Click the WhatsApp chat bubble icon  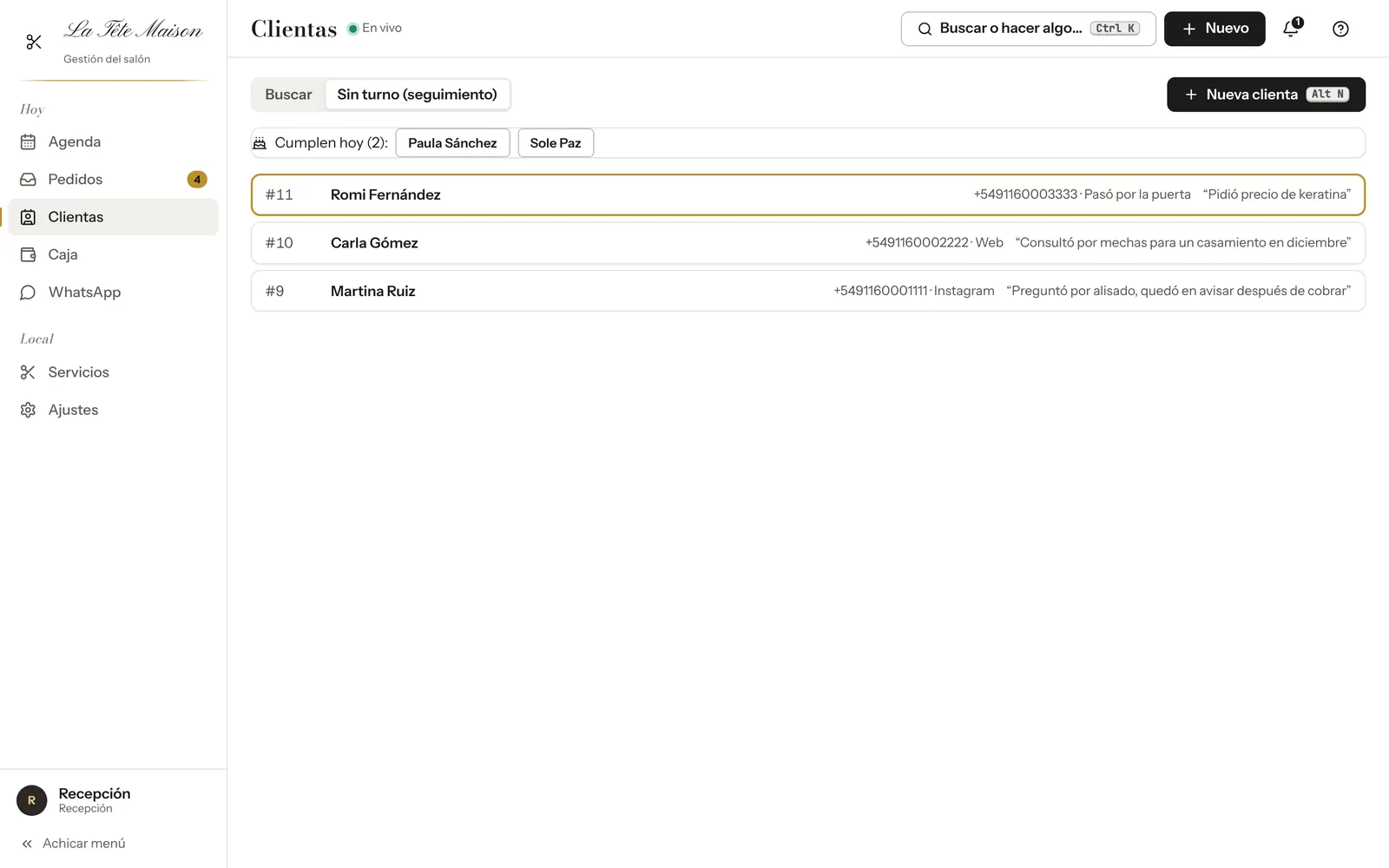point(28,293)
